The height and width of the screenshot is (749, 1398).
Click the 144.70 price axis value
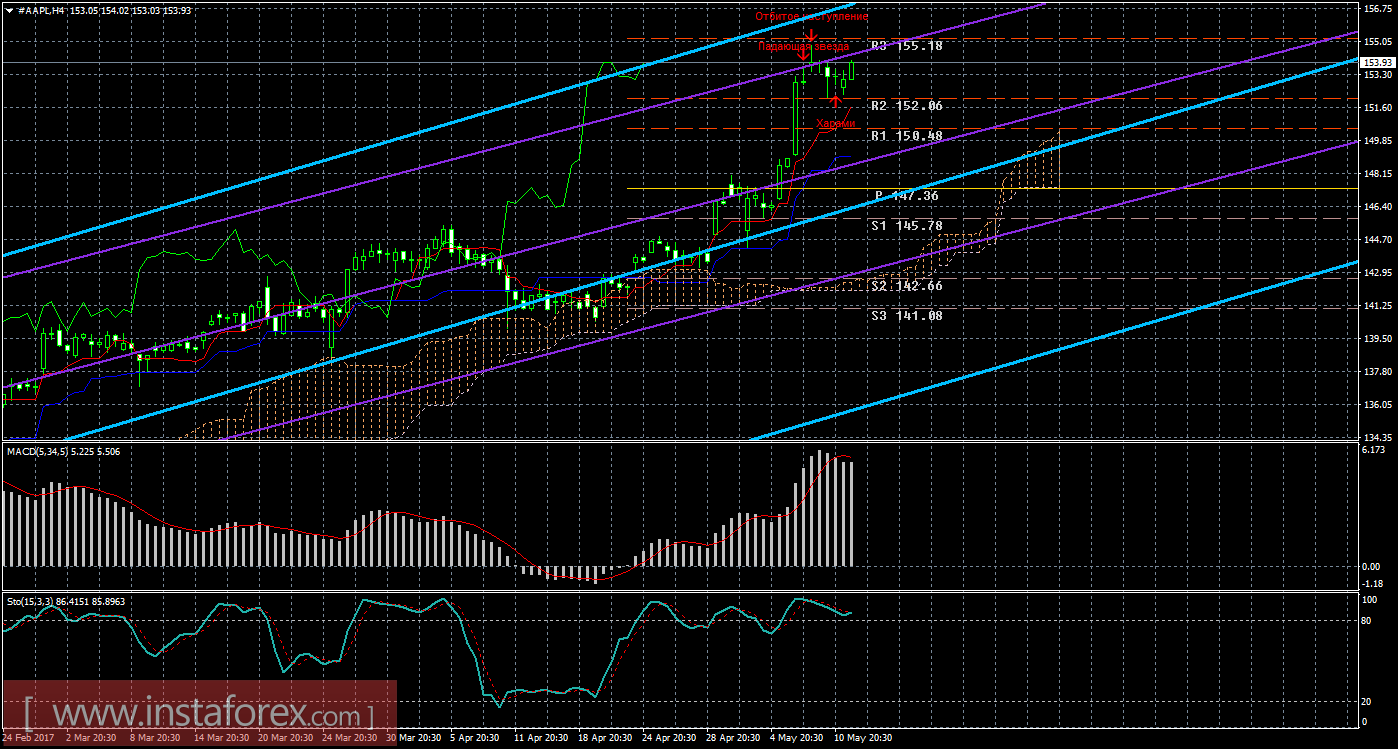[x=1378, y=240]
